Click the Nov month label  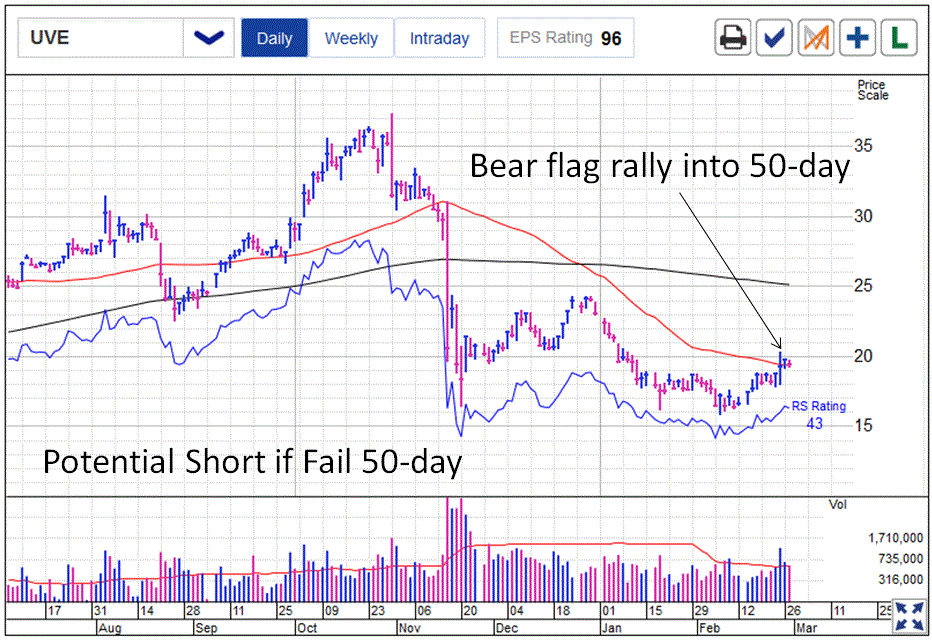[410, 628]
